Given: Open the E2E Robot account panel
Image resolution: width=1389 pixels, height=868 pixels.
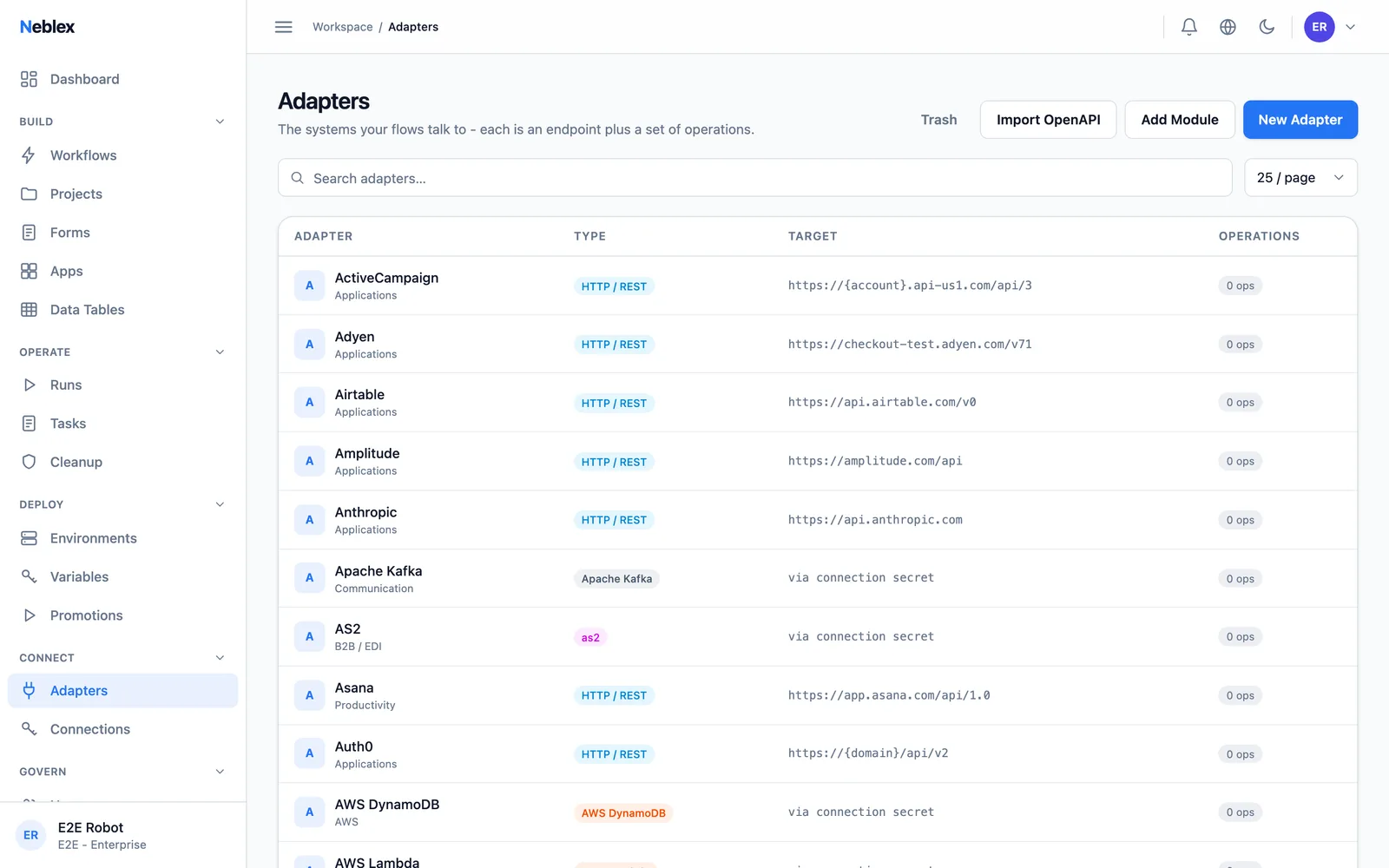Looking at the screenshot, I should [122, 835].
